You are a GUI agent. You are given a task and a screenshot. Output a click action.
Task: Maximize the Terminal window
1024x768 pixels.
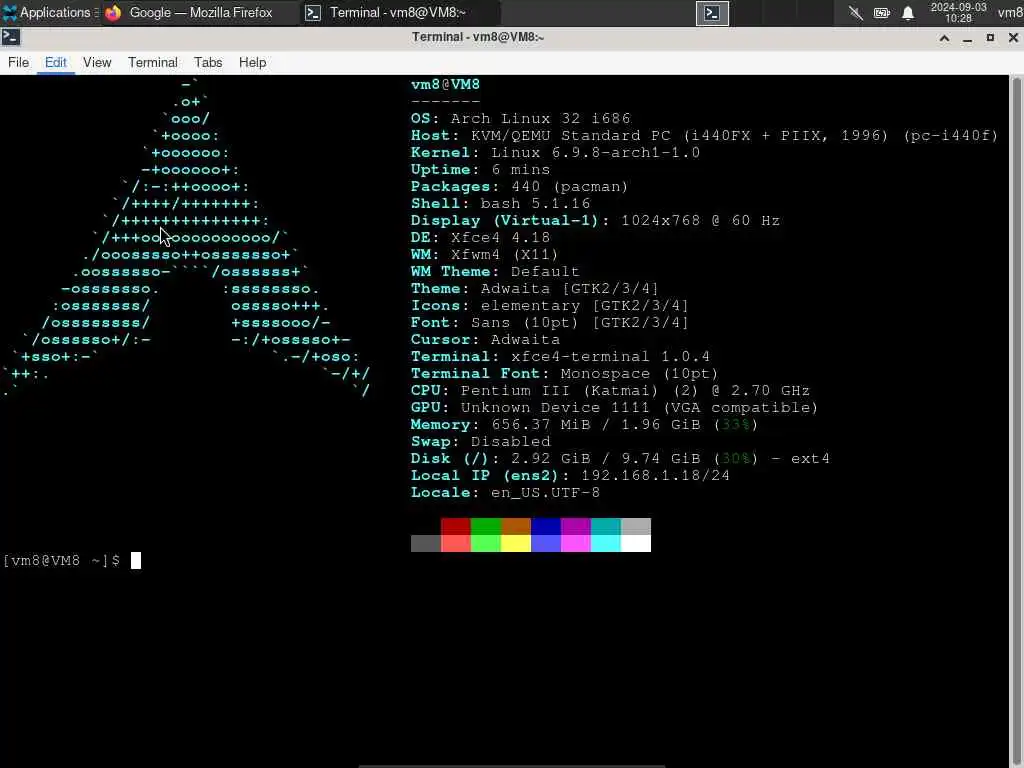click(x=990, y=38)
